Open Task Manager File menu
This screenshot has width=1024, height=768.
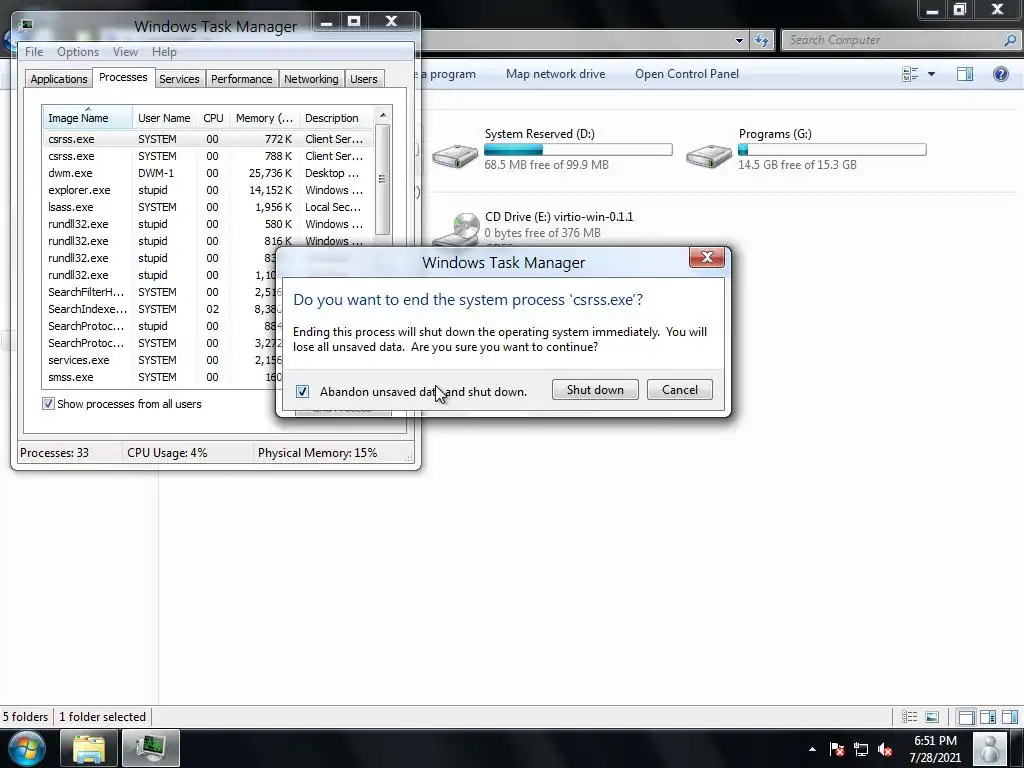coord(34,52)
